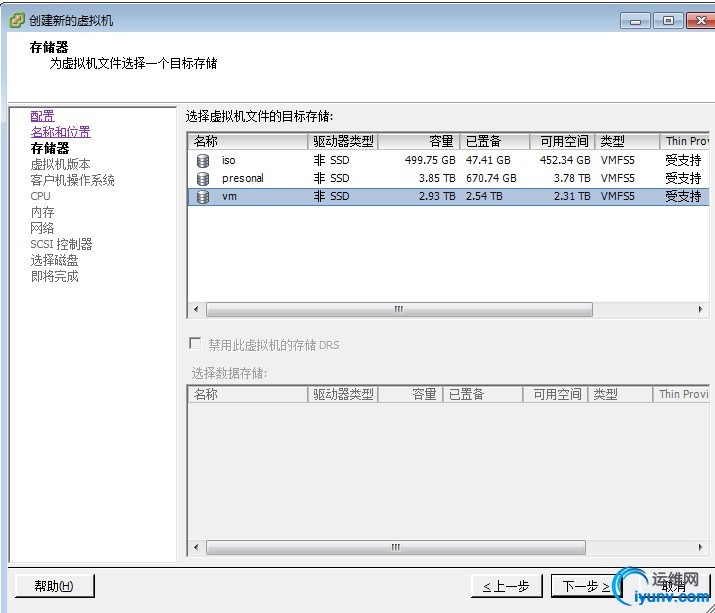The width and height of the screenshot is (715, 613).
Task: Click the 452.34 GB free space cell
Action: [565, 161]
